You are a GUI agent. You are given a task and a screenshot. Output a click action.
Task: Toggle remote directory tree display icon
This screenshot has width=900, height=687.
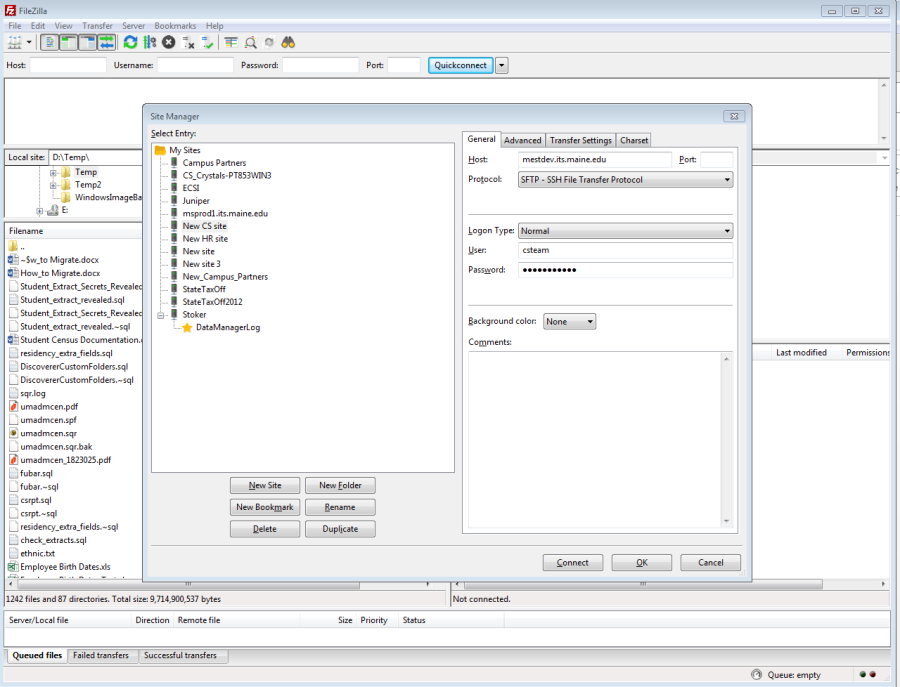[x=88, y=42]
